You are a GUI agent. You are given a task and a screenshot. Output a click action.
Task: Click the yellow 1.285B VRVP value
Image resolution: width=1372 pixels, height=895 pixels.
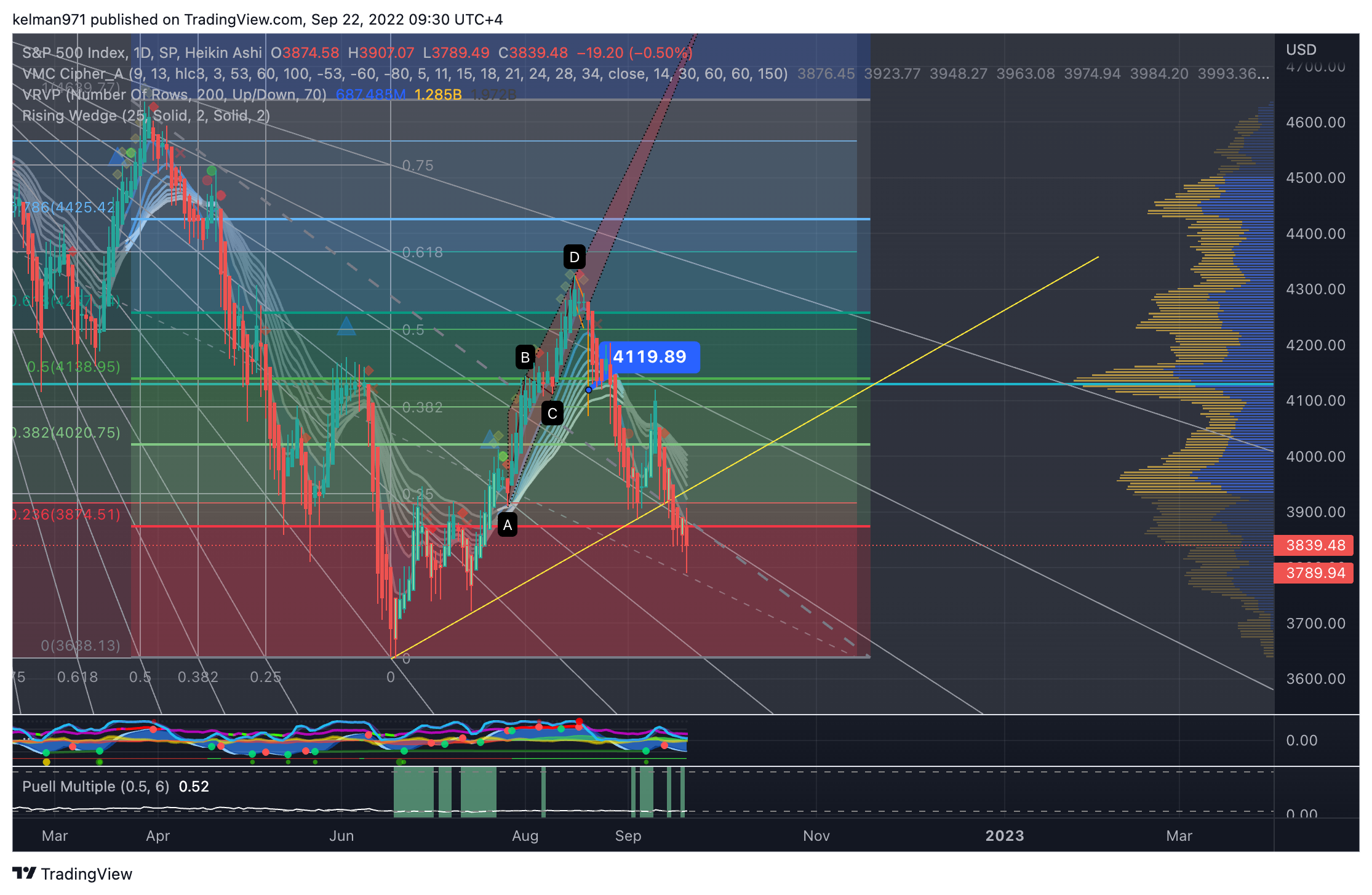(x=438, y=95)
